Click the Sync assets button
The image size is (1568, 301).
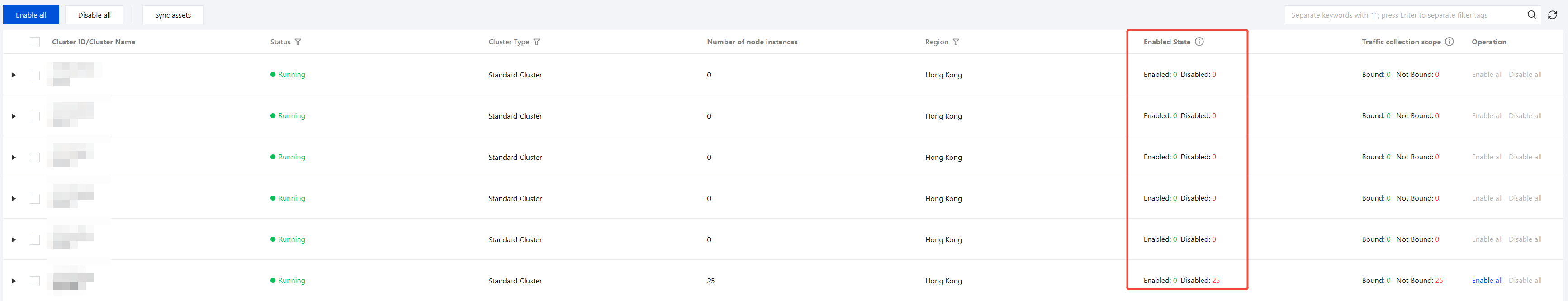(x=173, y=14)
